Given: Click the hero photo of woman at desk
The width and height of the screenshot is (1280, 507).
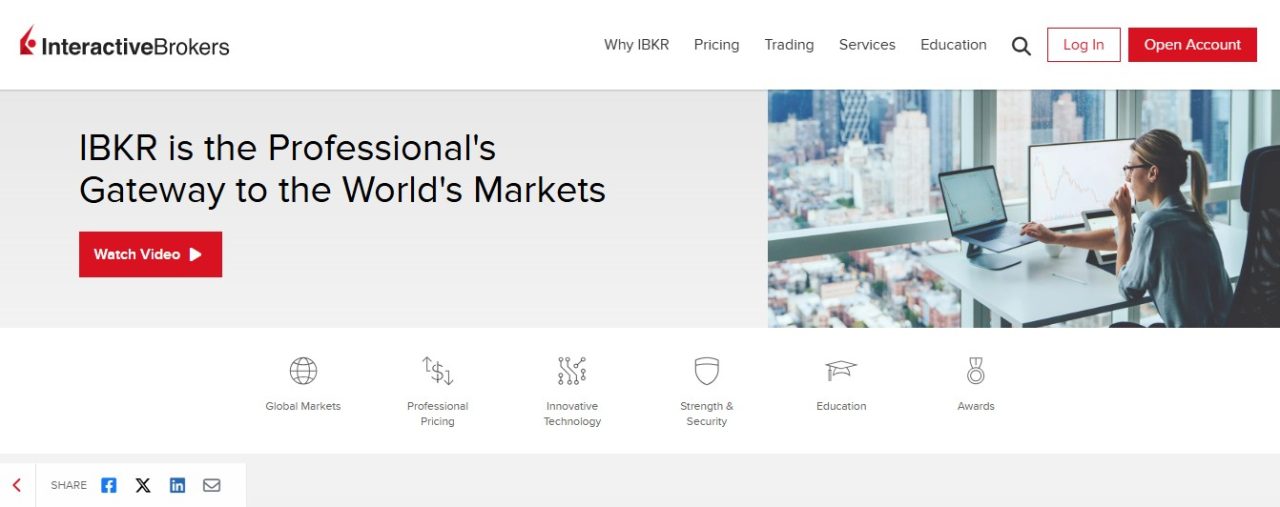Looking at the screenshot, I should pos(1024,209).
